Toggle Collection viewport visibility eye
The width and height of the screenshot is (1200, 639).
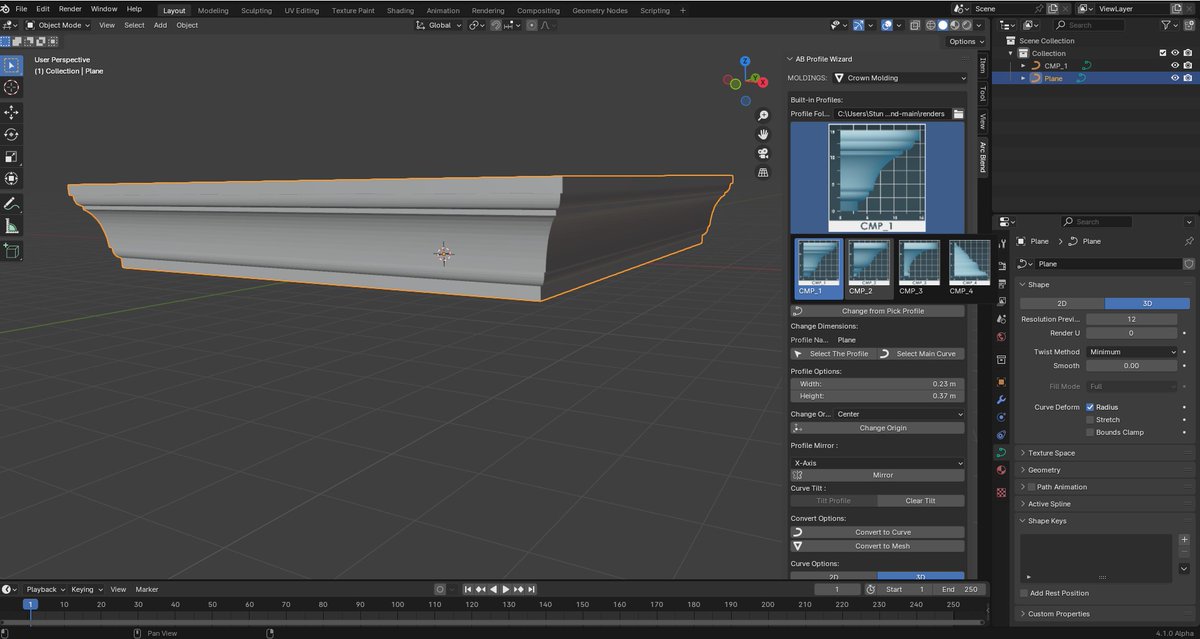1174,53
